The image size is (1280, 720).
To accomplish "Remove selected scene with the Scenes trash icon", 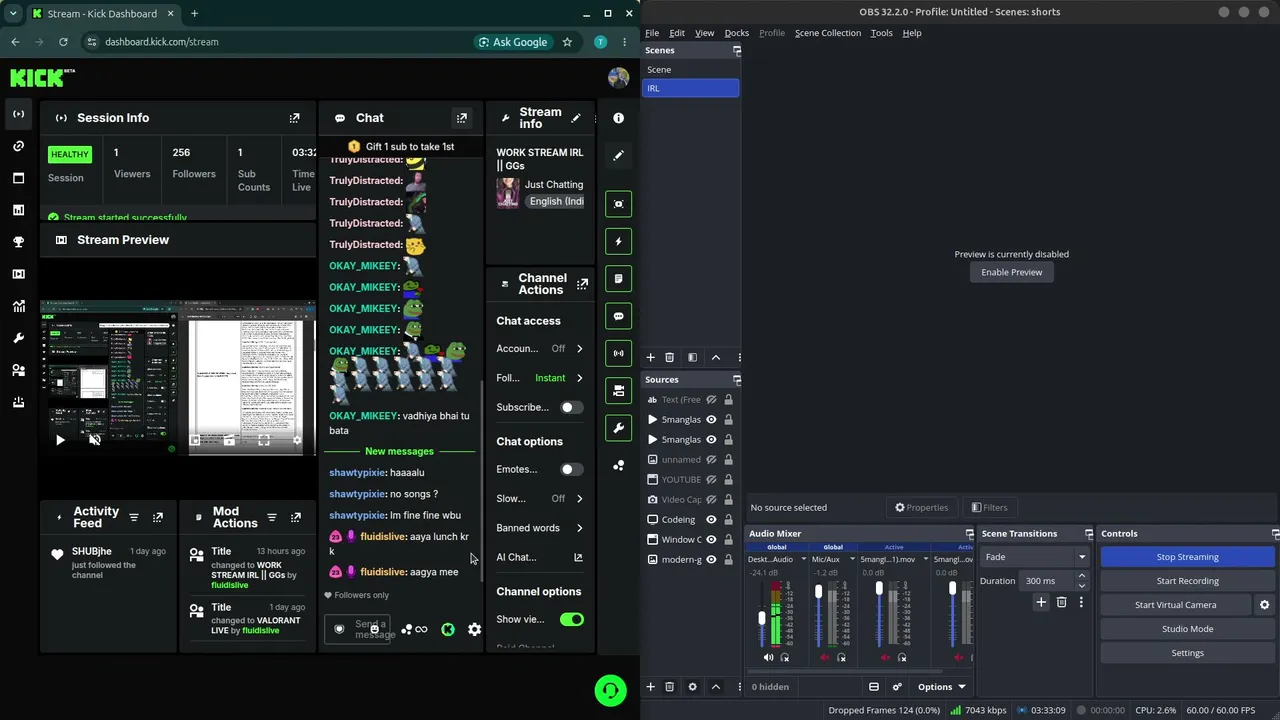I will click(x=669, y=357).
